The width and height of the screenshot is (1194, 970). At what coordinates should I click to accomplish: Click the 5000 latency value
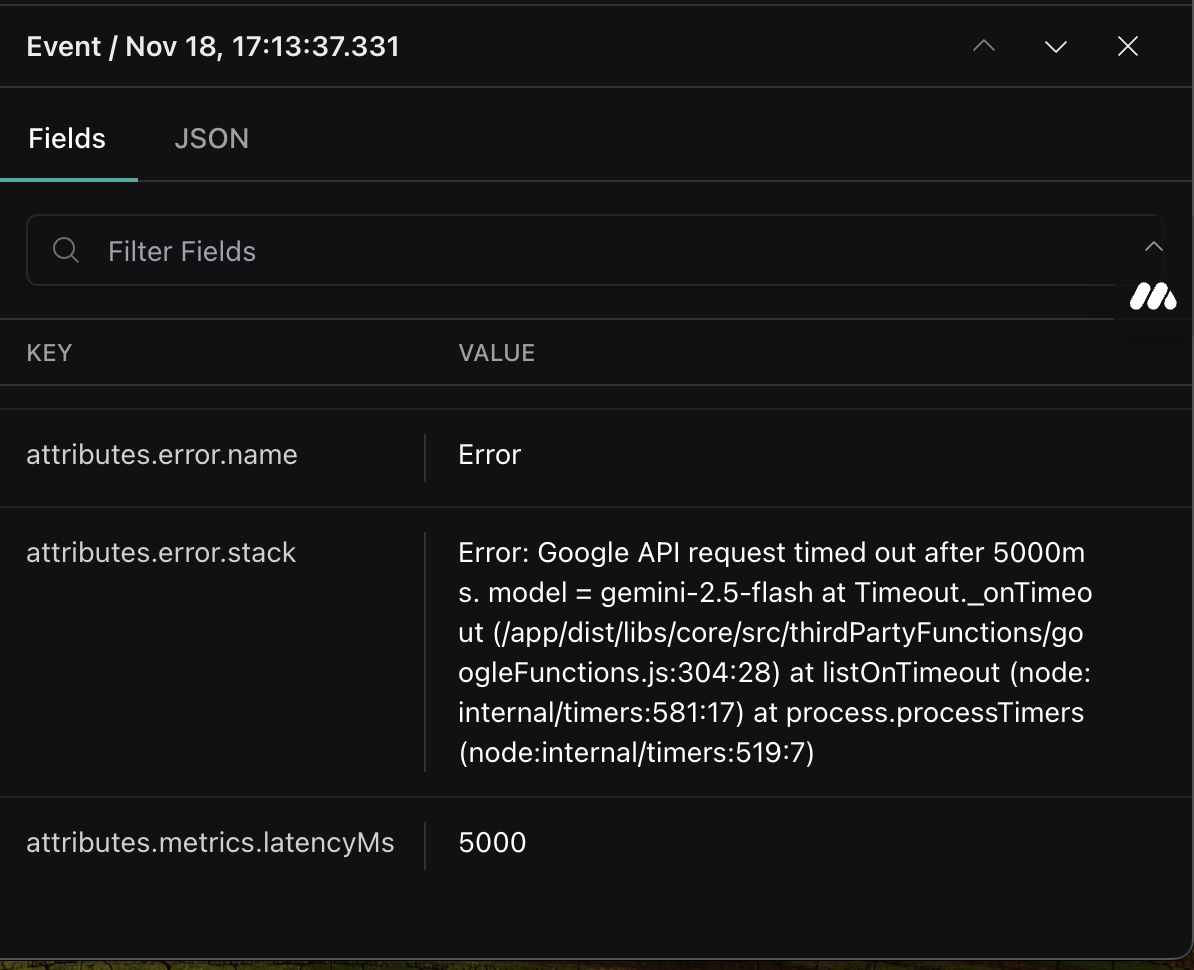(x=492, y=843)
